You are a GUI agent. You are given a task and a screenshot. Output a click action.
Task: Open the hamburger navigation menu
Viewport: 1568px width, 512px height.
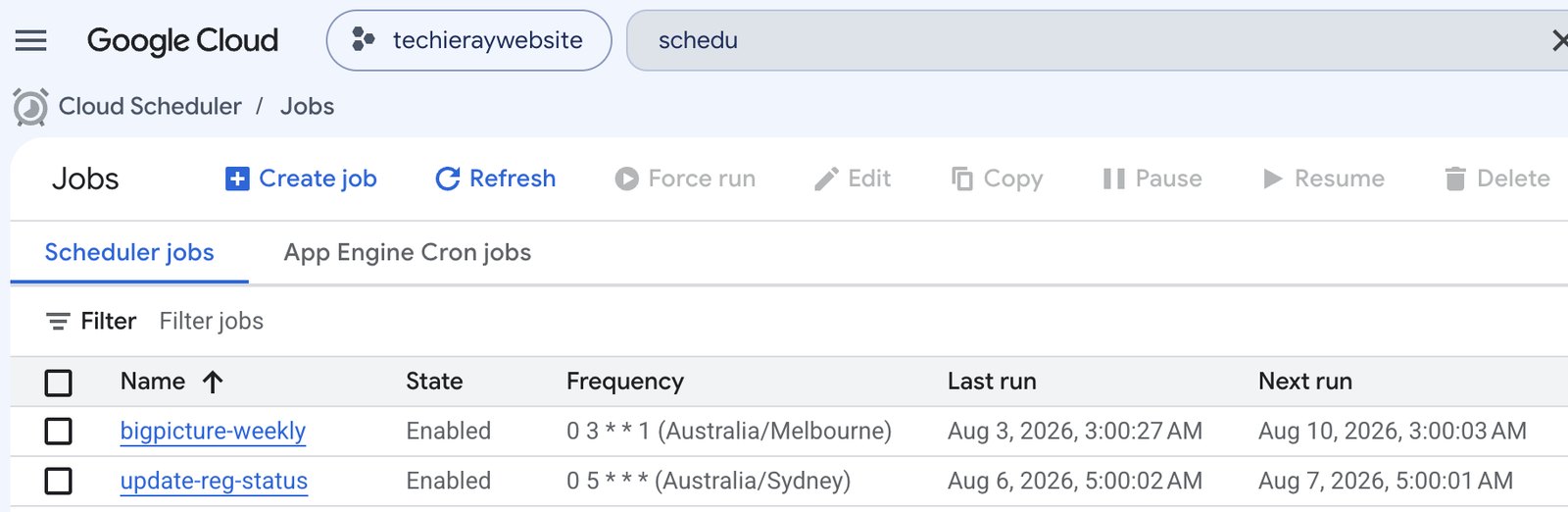pyautogui.click(x=31, y=40)
